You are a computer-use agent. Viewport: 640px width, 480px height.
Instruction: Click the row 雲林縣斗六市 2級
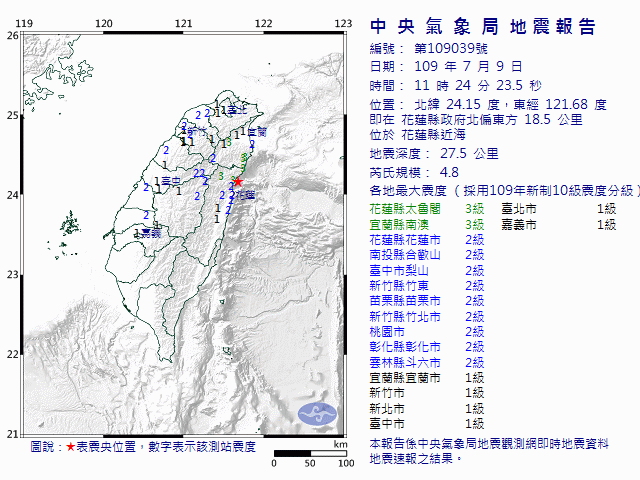[427, 362]
